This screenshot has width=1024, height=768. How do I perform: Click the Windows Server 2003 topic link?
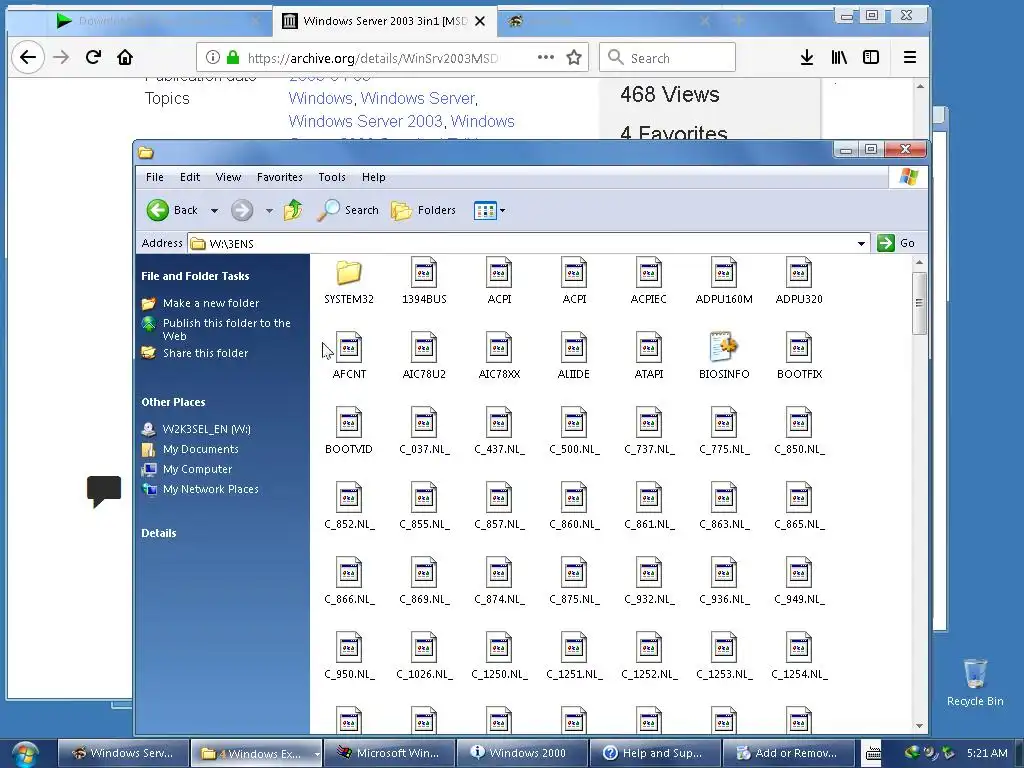[x=366, y=121]
